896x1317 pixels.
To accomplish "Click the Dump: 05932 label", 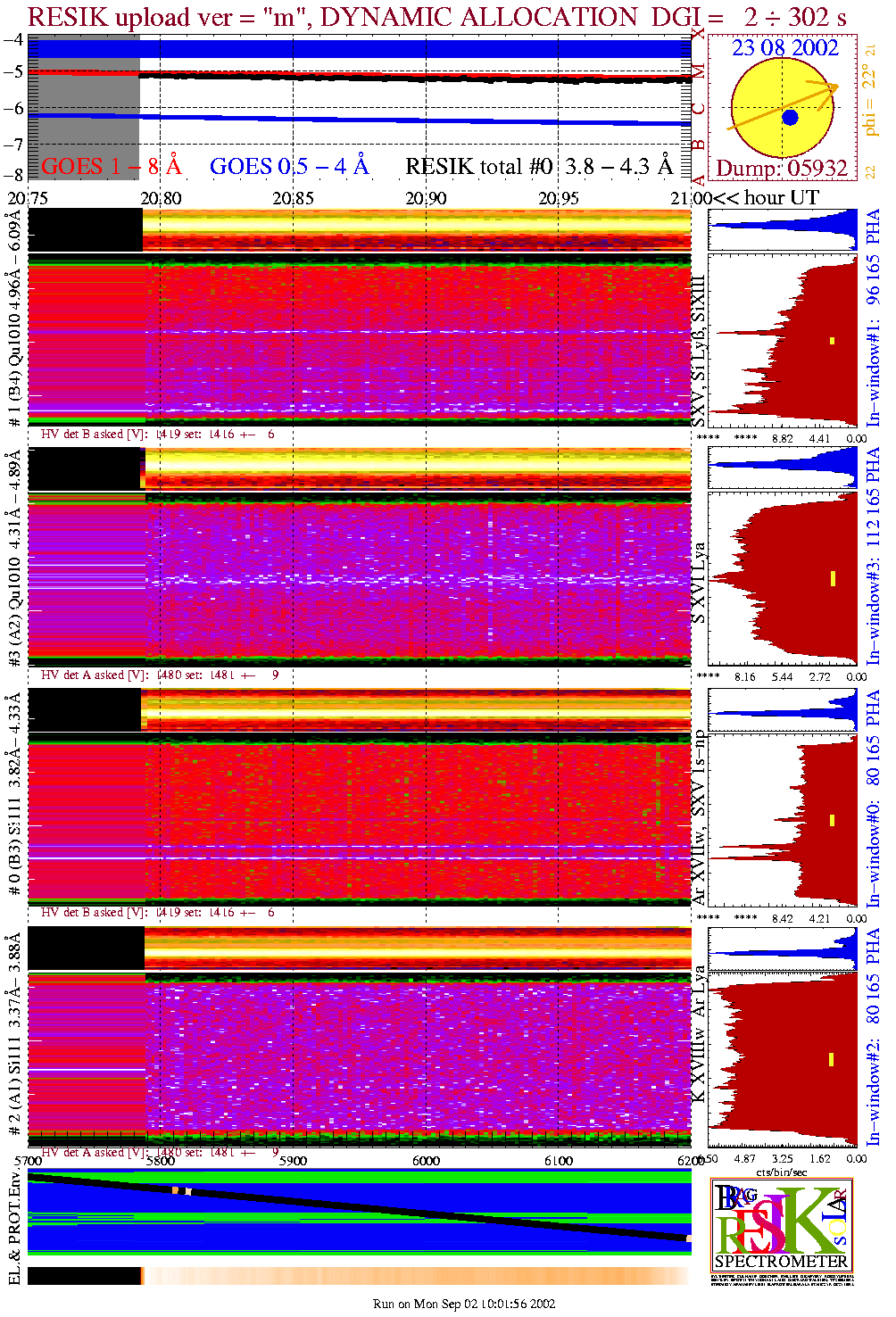I will pos(782,168).
